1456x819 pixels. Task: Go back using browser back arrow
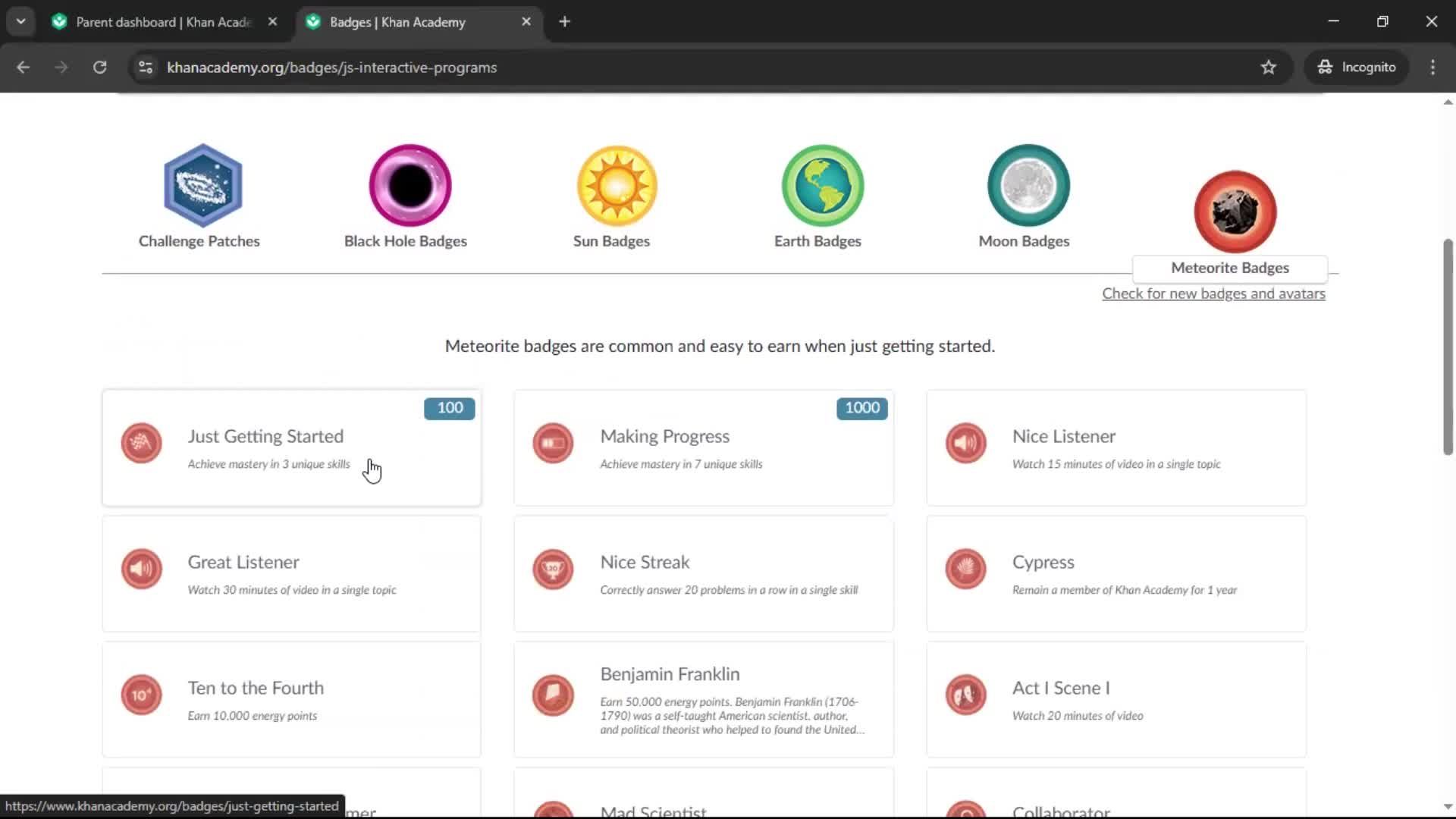click(x=23, y=67)
